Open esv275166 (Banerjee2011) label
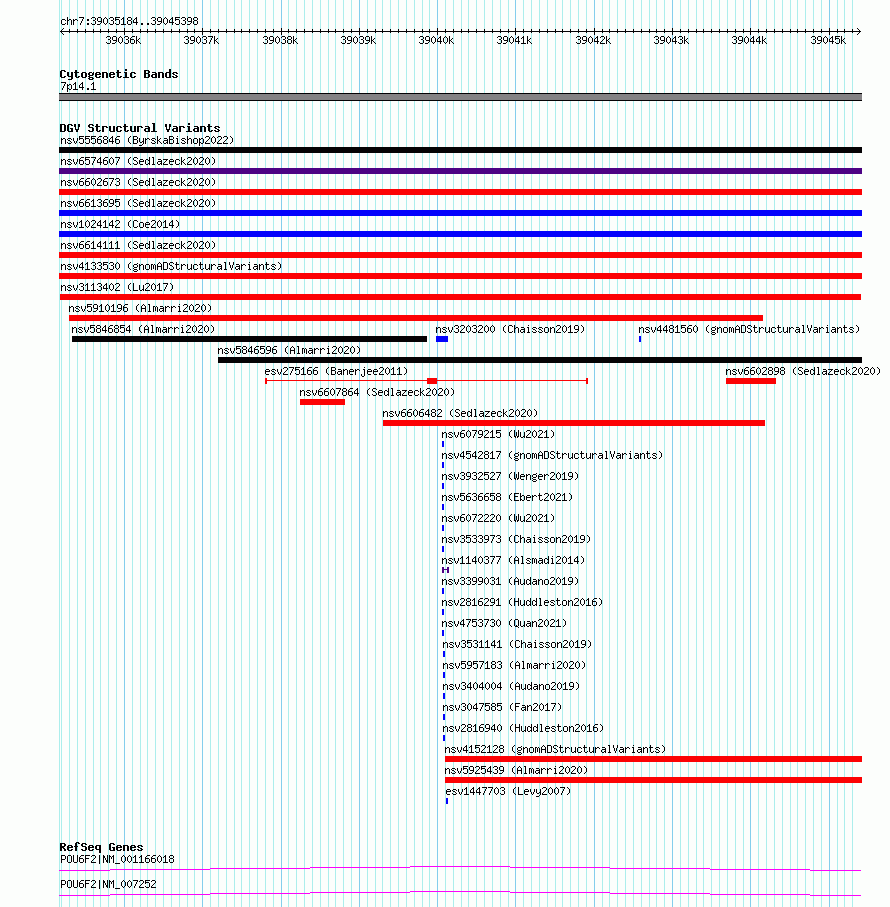Image resolution: width=890 pixels, height=907 pixels. (x=336, y=371)
